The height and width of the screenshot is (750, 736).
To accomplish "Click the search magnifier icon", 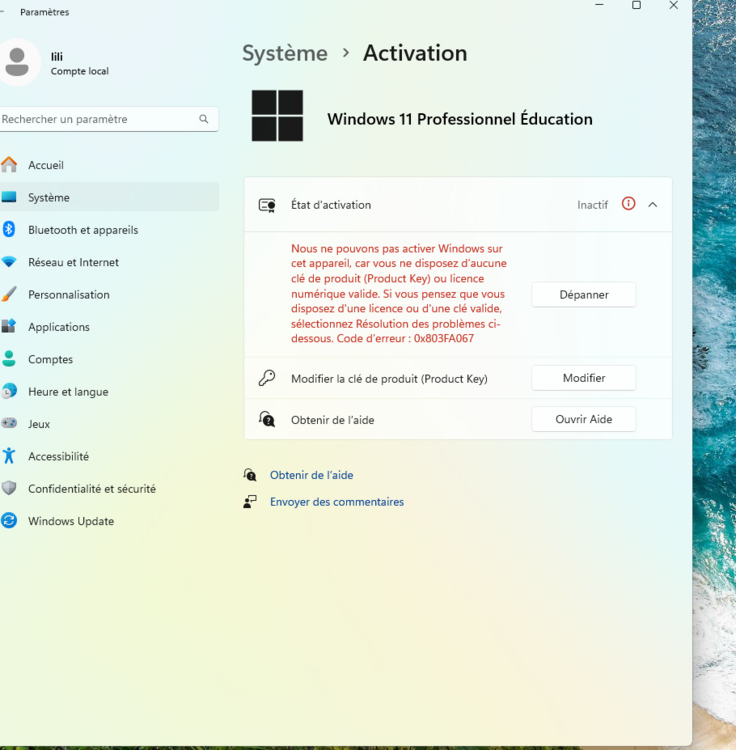I will click(x=204, y=119).
